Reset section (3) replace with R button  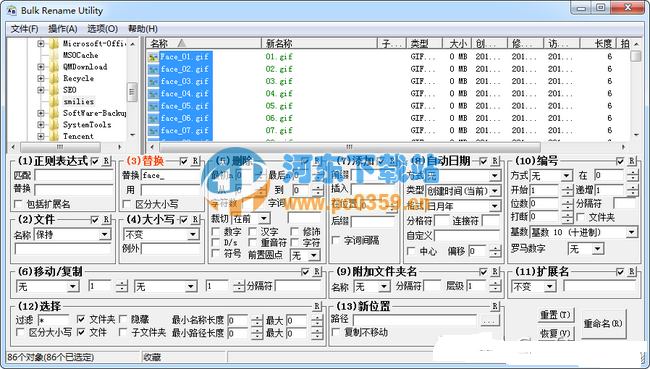(196, 161)
